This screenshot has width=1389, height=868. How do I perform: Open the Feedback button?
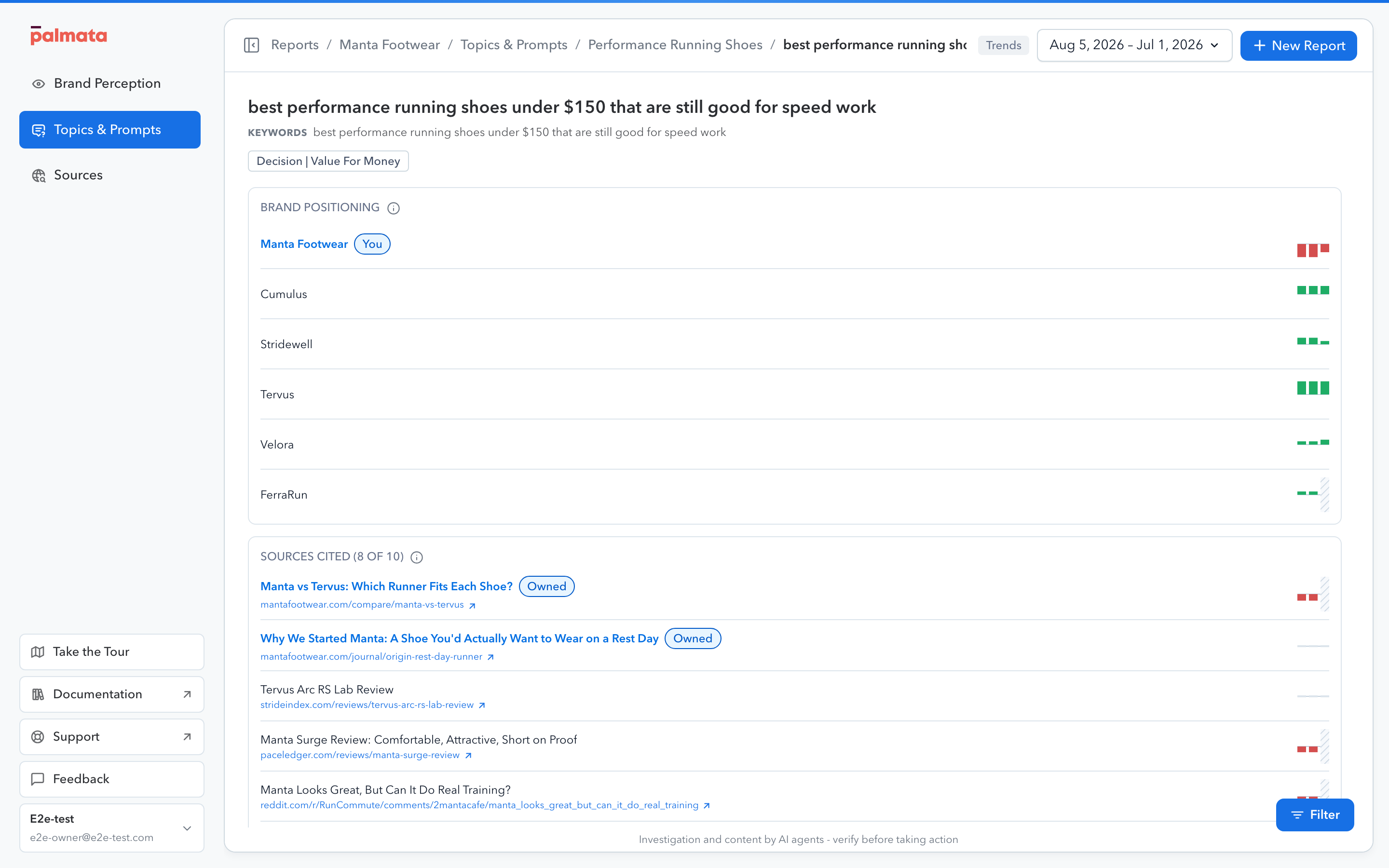click(112, 779)
